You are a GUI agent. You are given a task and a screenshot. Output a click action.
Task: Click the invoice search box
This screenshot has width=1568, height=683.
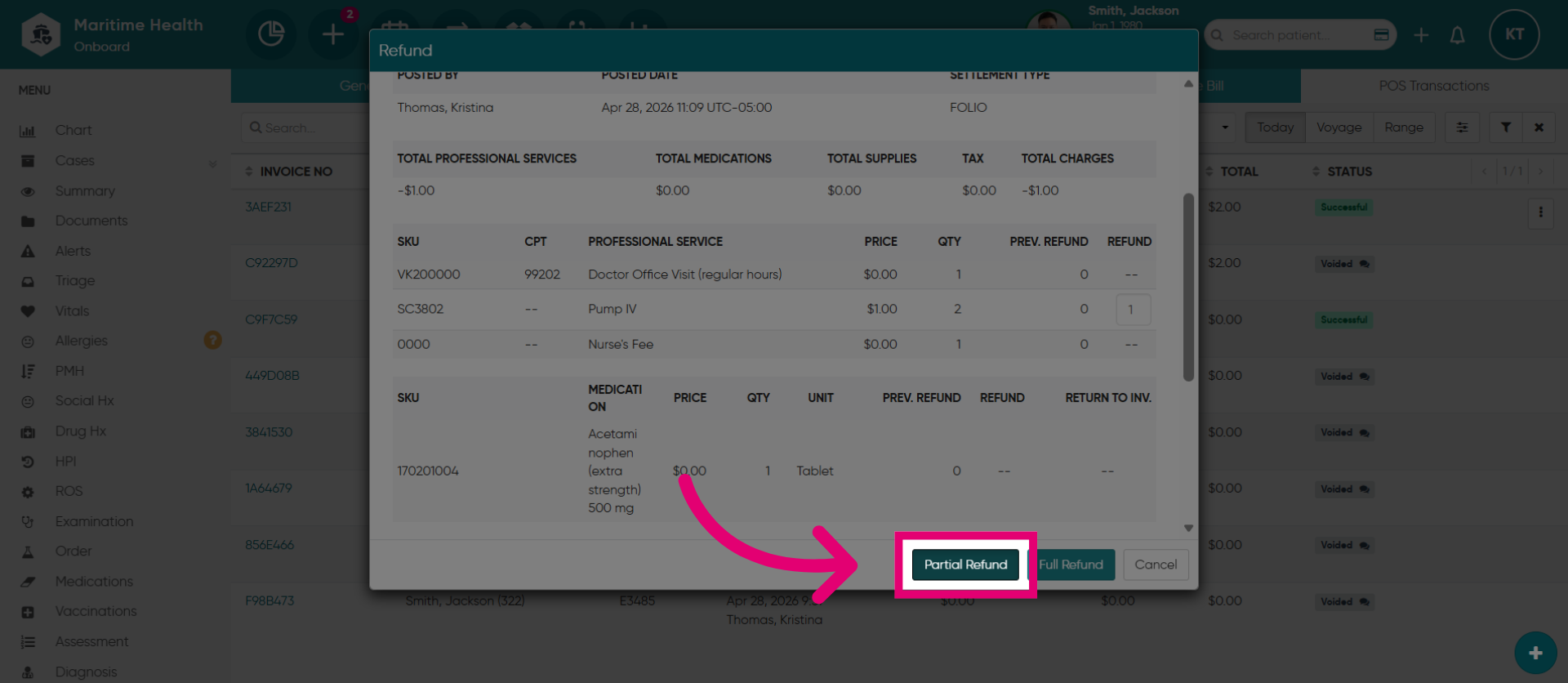306,127
